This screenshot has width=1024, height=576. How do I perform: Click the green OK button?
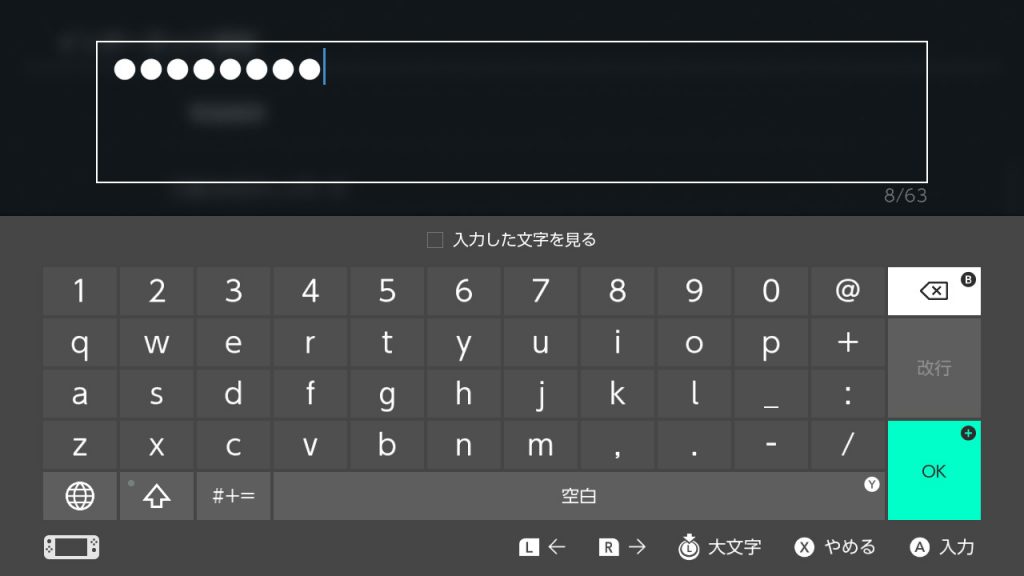[934, 470]
